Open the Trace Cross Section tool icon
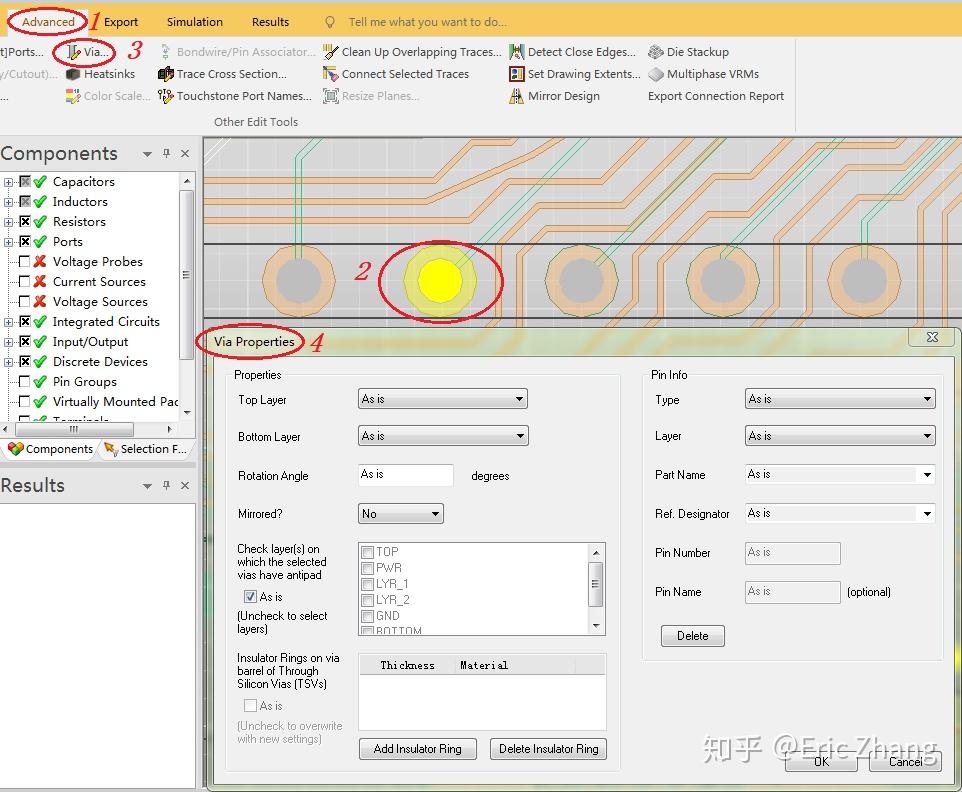This screenshot has width=962, height=792. (166, 74)
